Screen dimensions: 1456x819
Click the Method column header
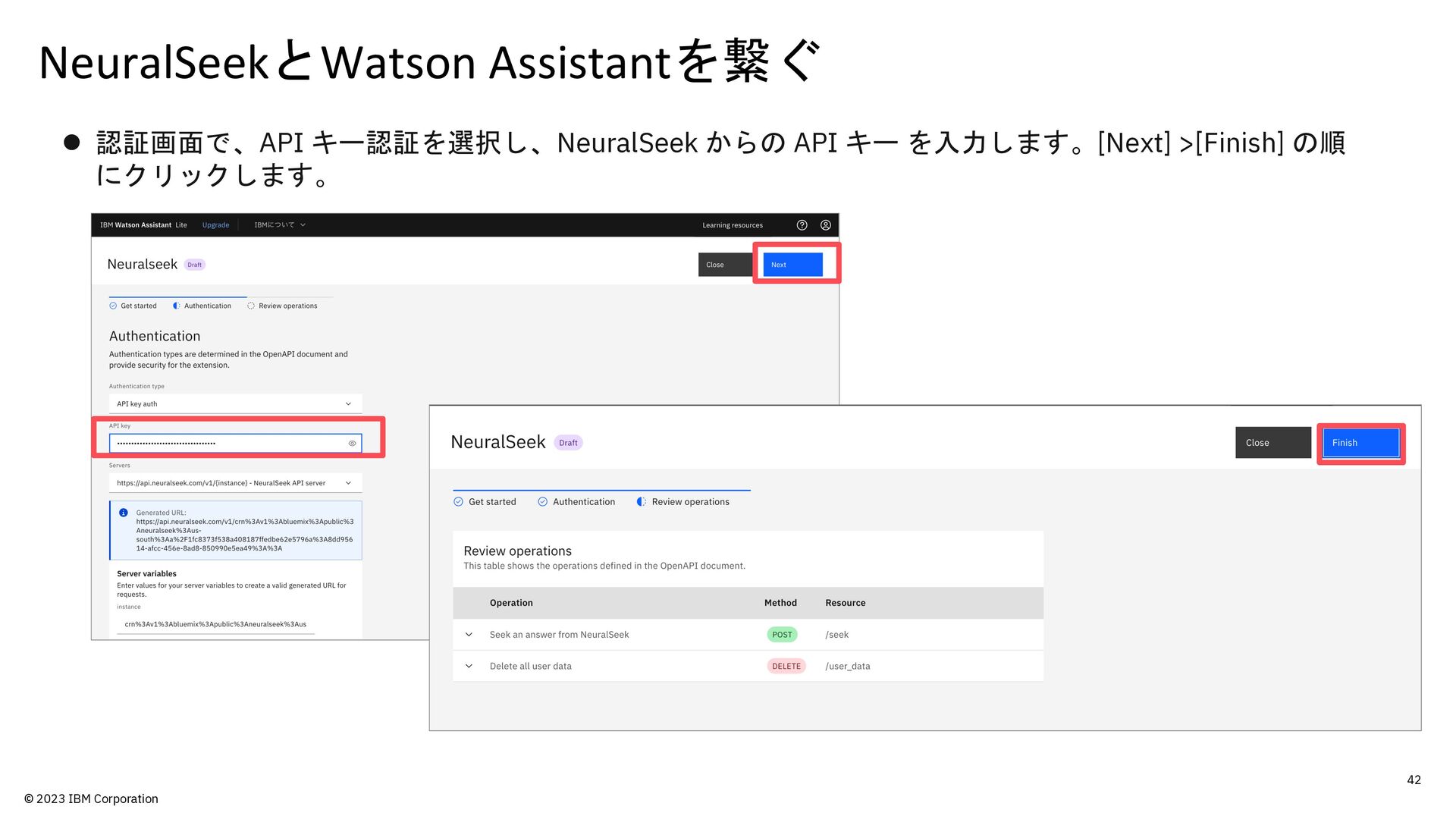pyautogui.click(x=780, y=603)
